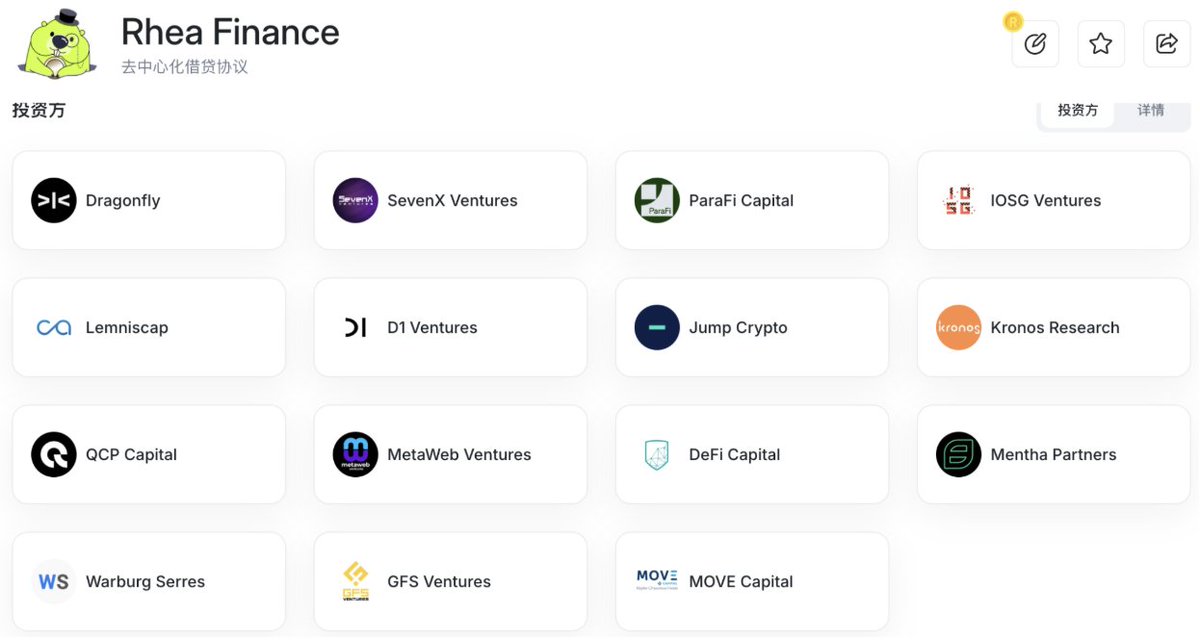The image size is (1200, 641).
Task: Click the QCP Capital logo icon
Action: point(54,454)
